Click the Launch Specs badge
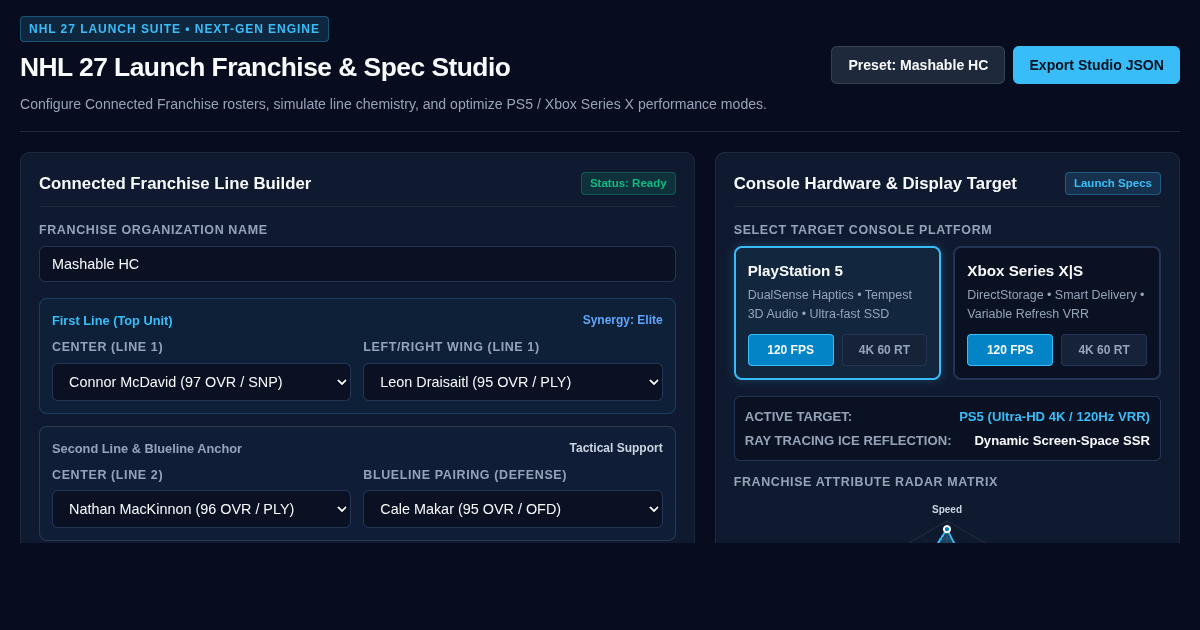Image resolution: width=1200 pixels, height=630 pixels. coord(1113,183)
